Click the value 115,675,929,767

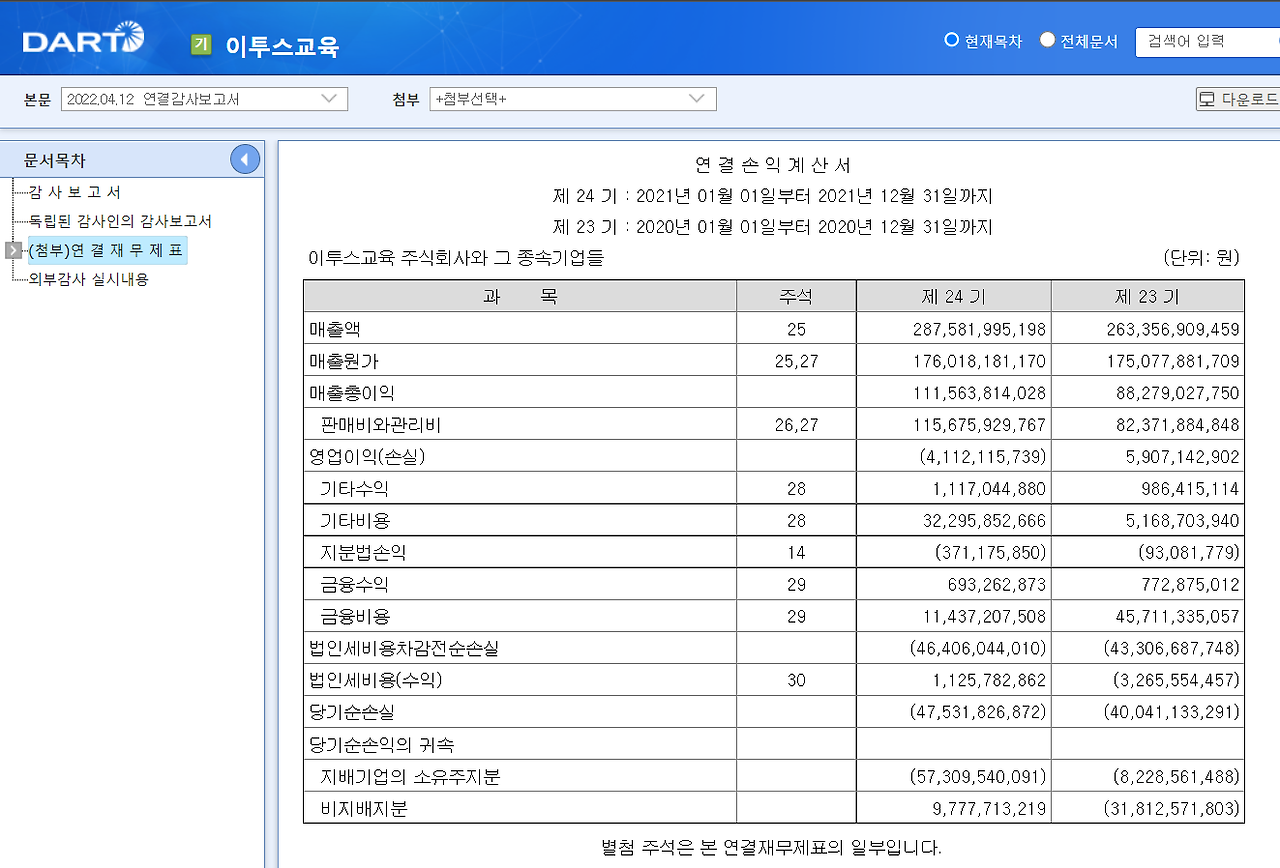click(980, 425)
